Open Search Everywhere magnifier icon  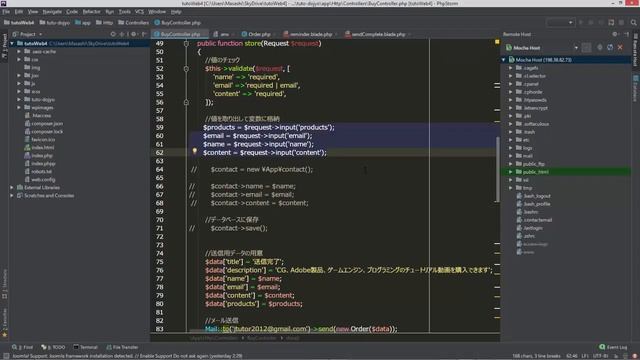point(633,22)
